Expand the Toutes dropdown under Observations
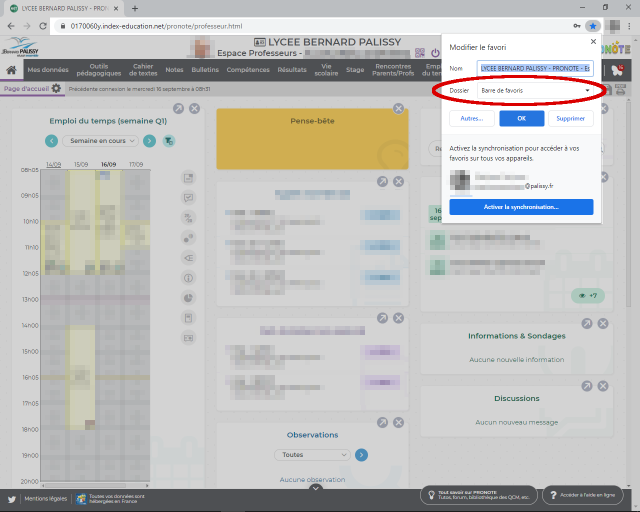 pyautogui.click(x=313, y=454)
